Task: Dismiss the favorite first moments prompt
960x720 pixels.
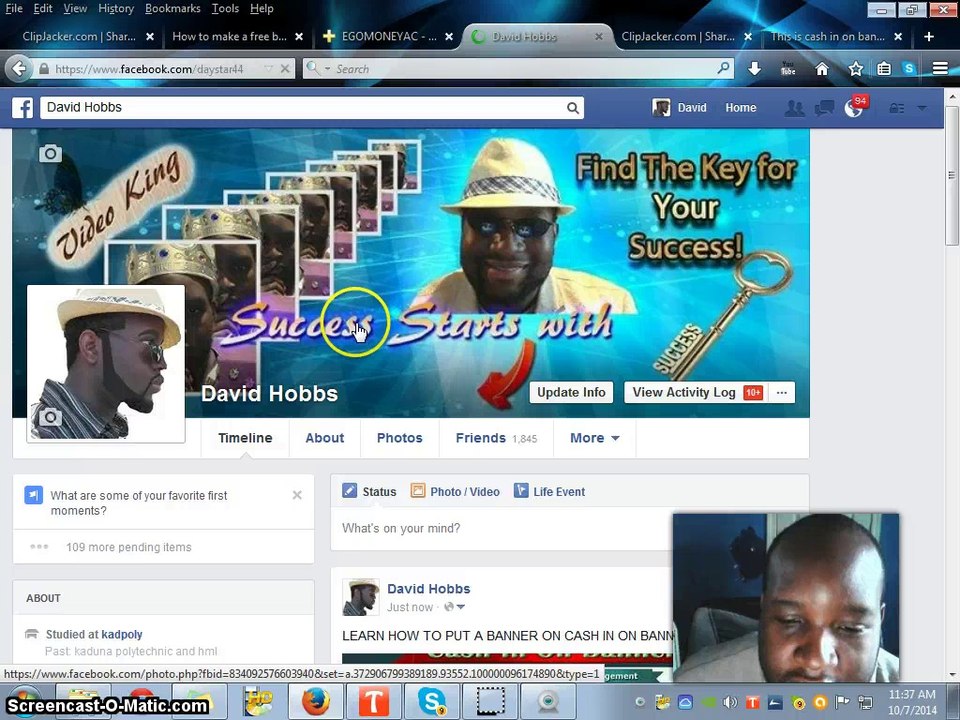Action: (297, 495)
